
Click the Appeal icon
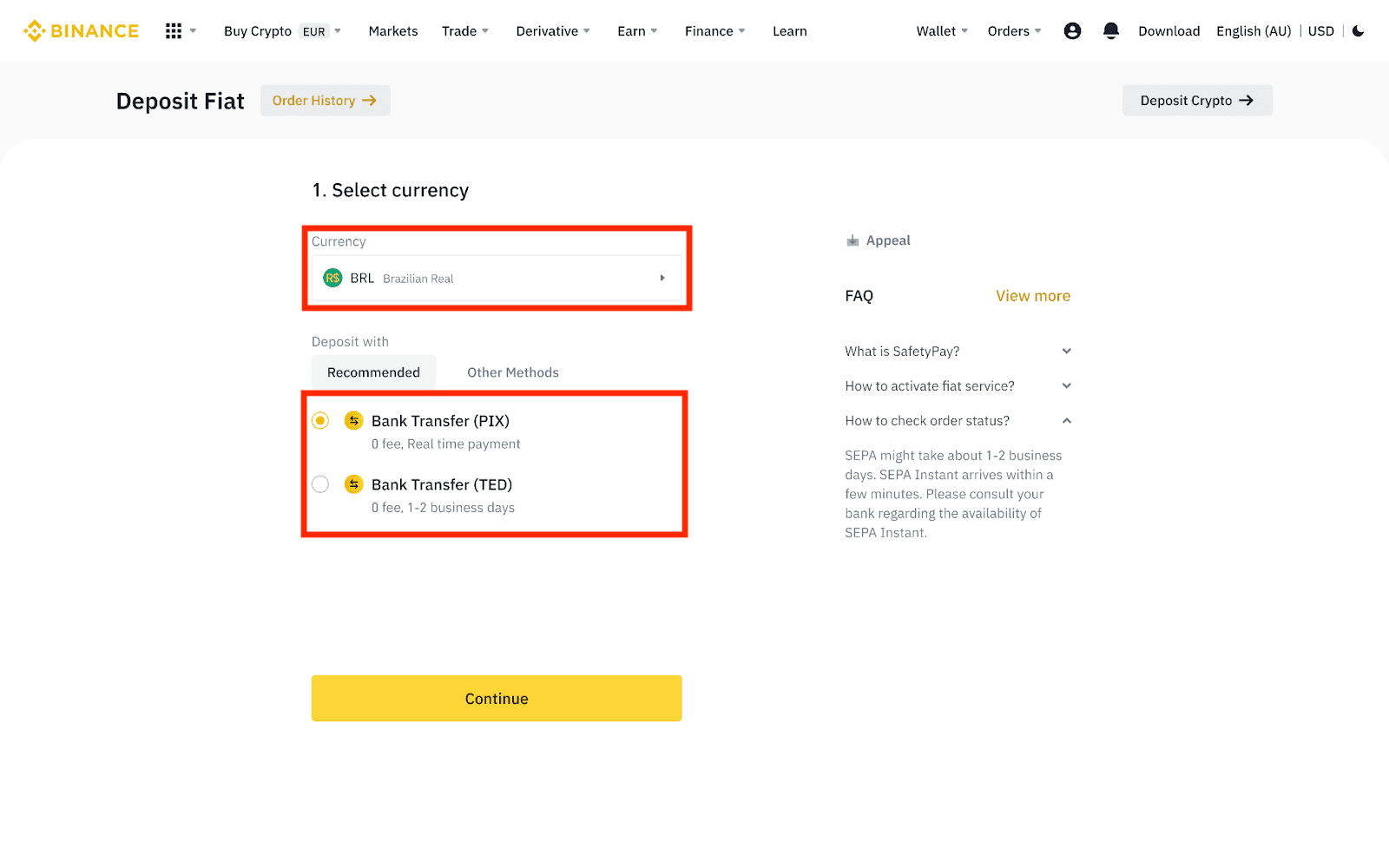[852, 240]
